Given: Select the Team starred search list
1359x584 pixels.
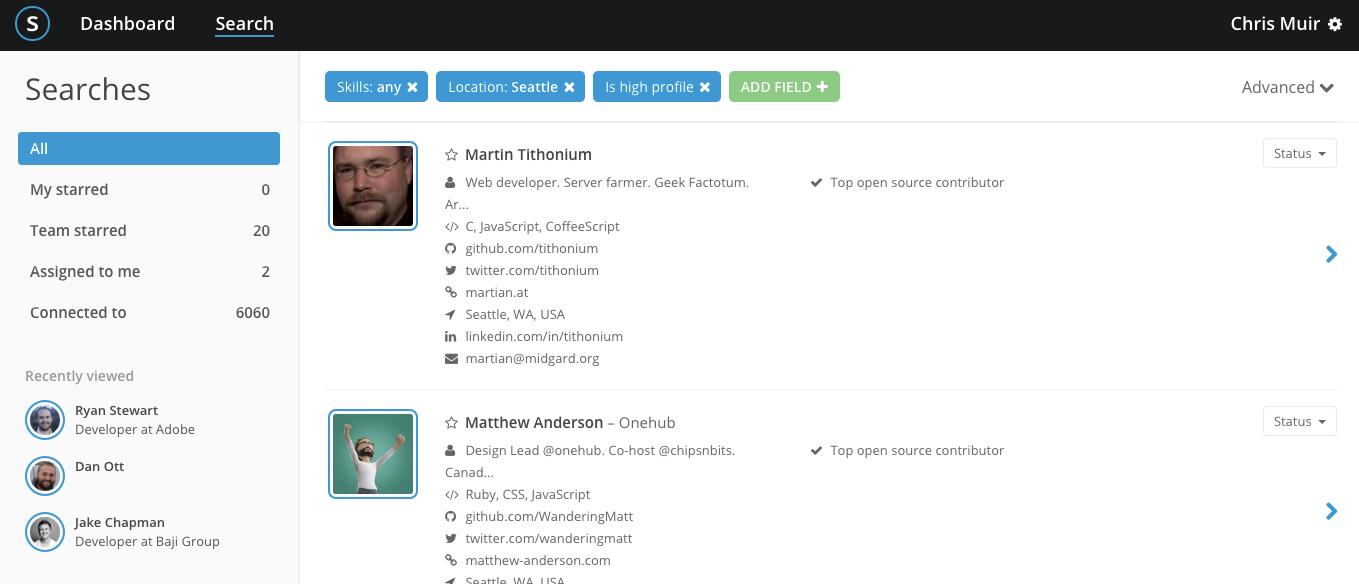Looking at the screenshot, I should coord(149,230).
